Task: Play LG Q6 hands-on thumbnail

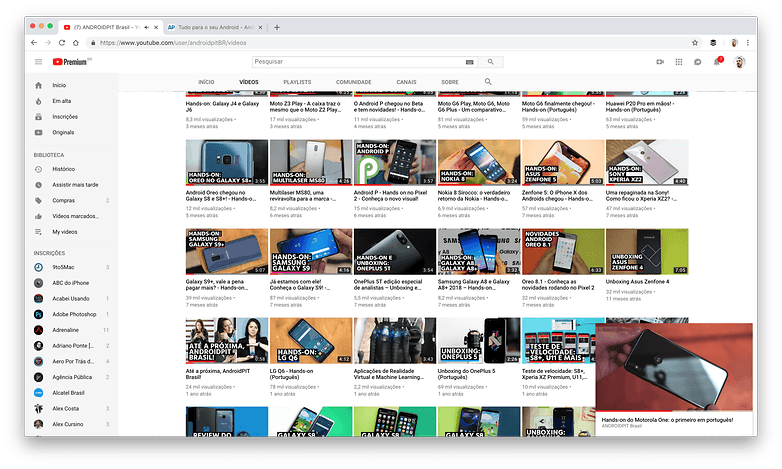Action: (x=311, y=341)
